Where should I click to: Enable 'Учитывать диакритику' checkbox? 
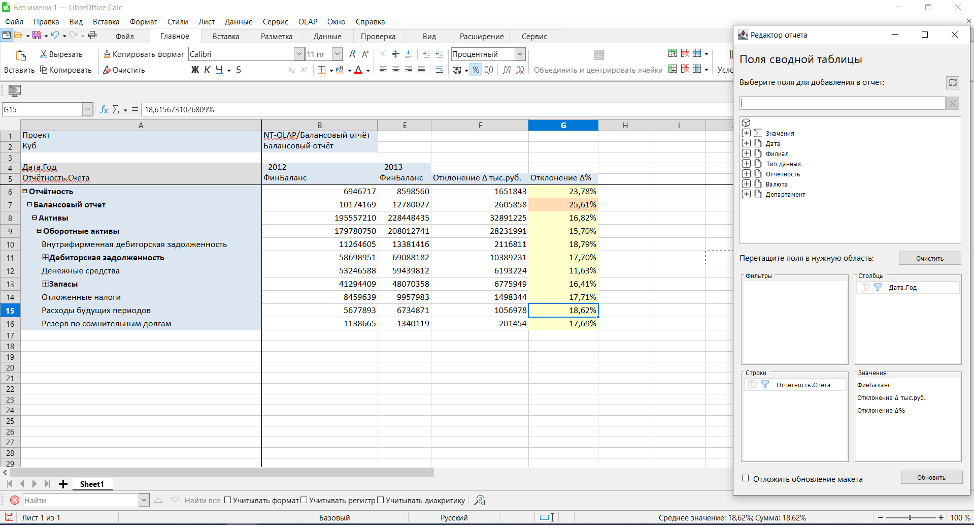pyautogui.click(x=381, y=500)
